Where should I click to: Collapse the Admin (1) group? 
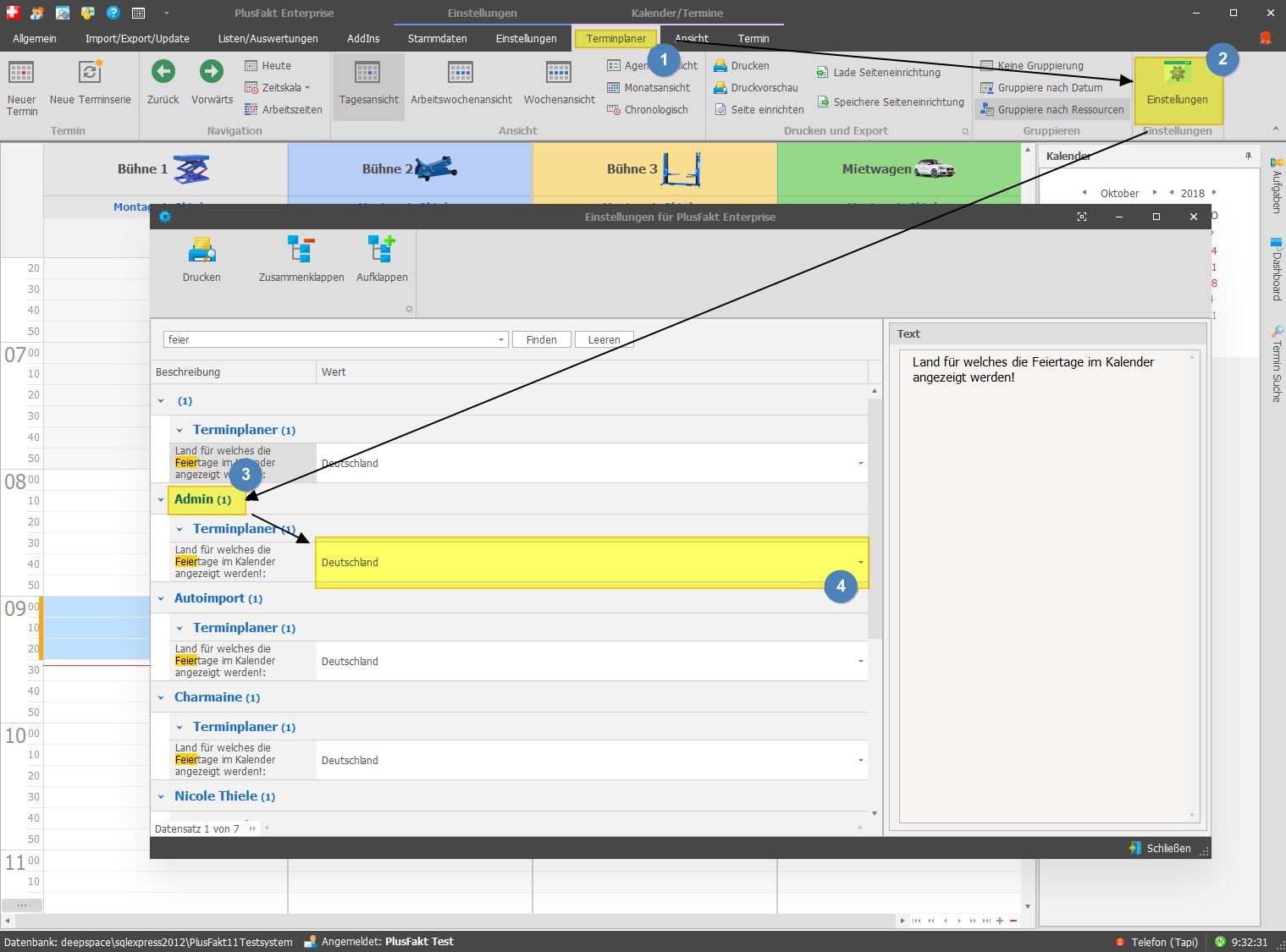(161, 499)
